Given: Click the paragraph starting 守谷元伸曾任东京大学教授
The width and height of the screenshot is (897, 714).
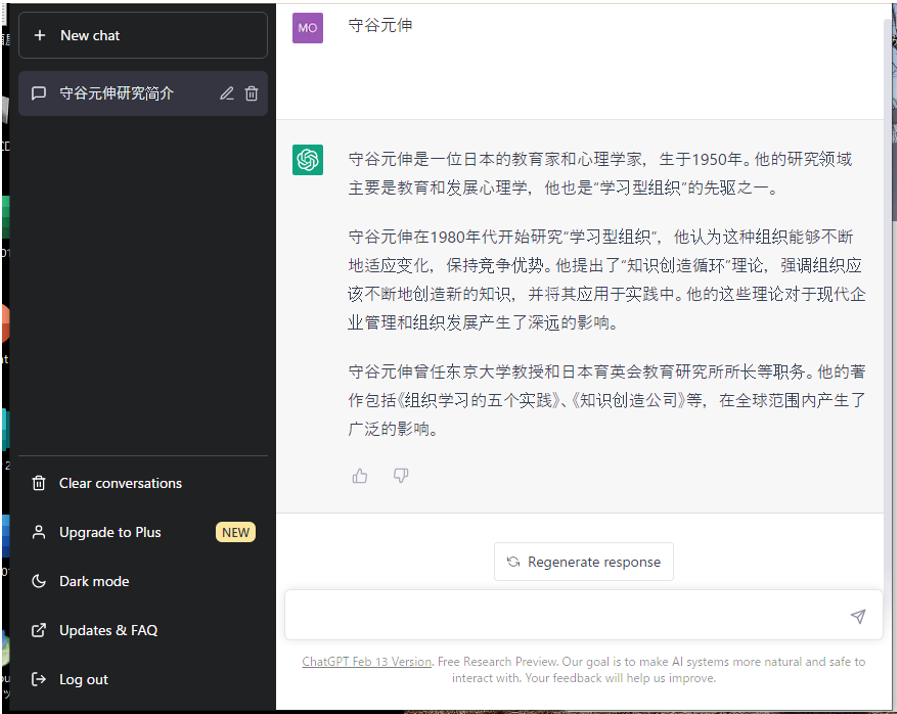Looking at the screenshot, I should click(606, 400).
